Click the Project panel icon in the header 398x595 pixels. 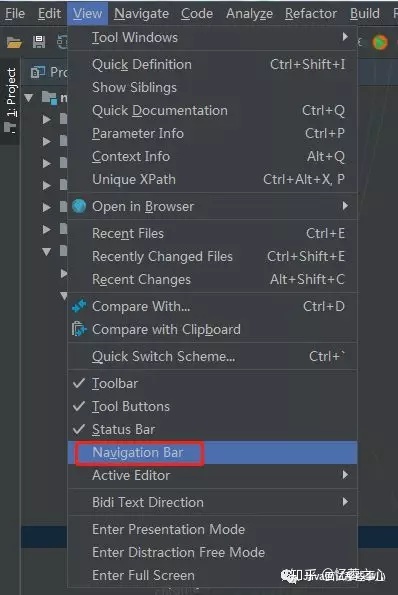pyautogui.click(x=38, y=72)
